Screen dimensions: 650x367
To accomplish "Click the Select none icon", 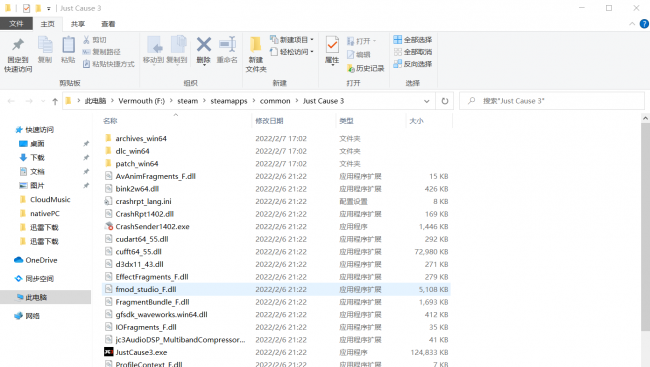I will click(x=398, y=52).
